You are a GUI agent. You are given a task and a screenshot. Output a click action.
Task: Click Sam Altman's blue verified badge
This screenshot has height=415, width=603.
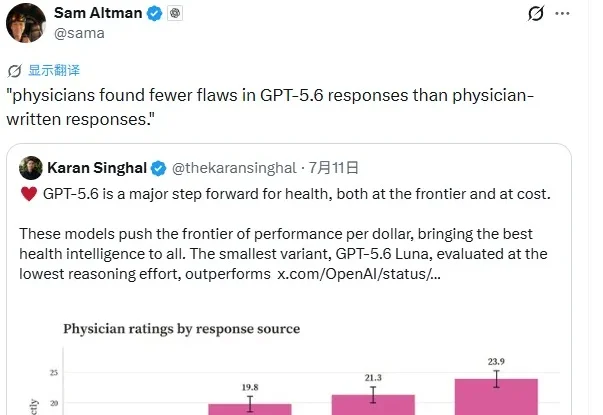[x=155, y=13]
